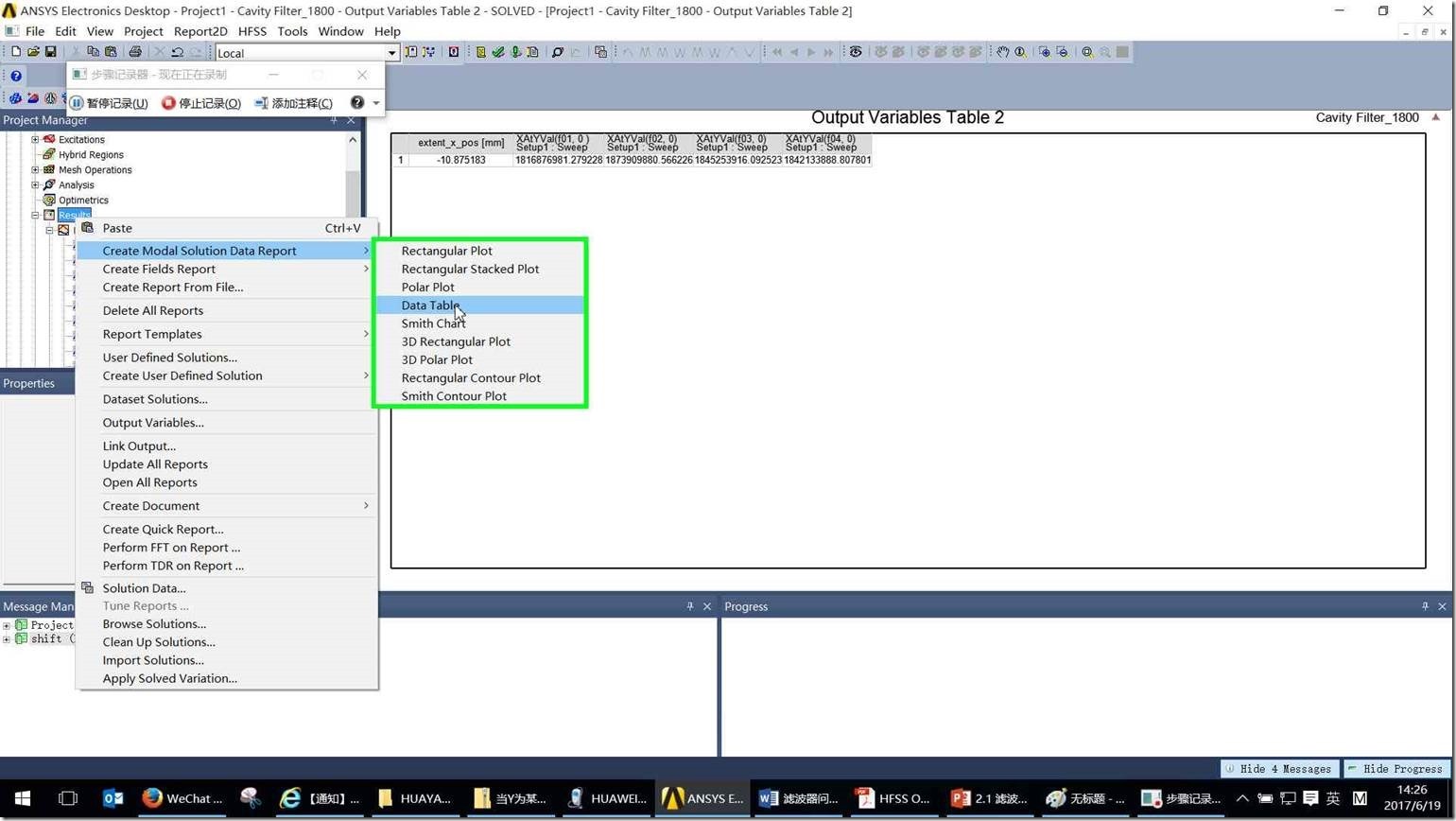Click the blue Help question mark icon

coord(16,76)
